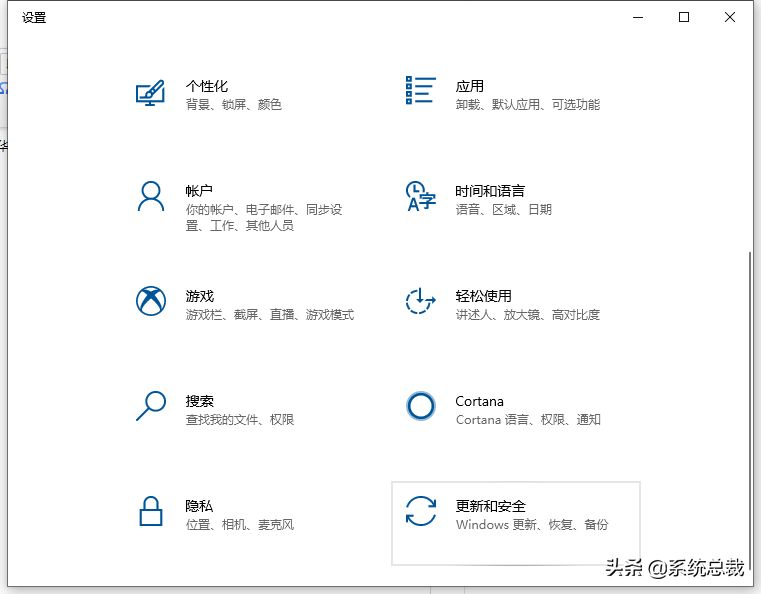
Task: Select the 帐户 settings title
Action: pyautogui.click(x=199, y=191)
